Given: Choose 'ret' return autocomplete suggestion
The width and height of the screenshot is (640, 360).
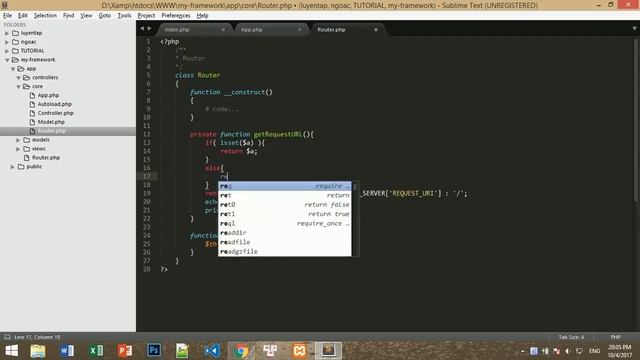Looking at the screenshot, I should [x=284, y=196].
